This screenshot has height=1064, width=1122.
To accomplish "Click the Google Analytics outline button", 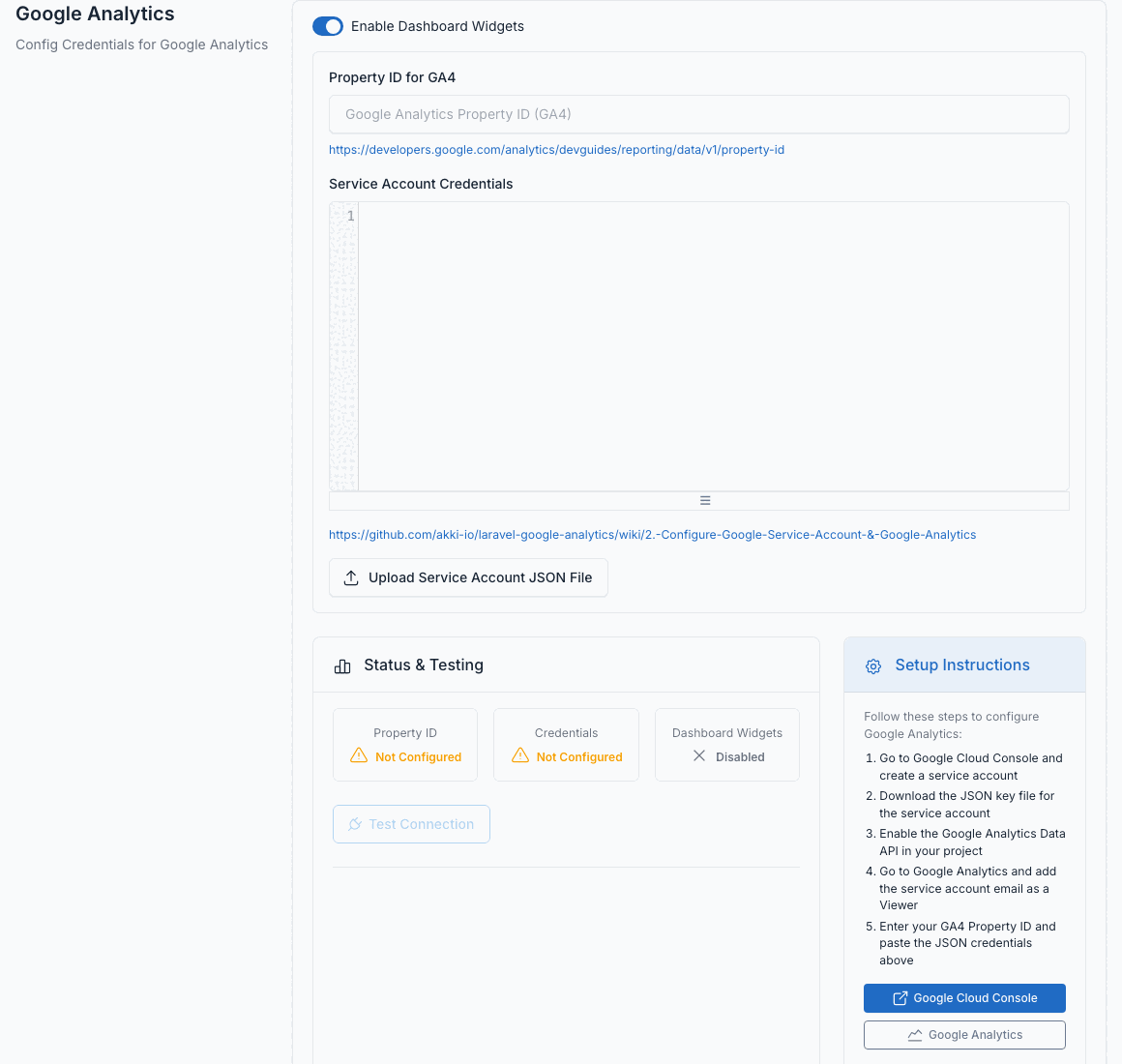I will coord(964,1035).
